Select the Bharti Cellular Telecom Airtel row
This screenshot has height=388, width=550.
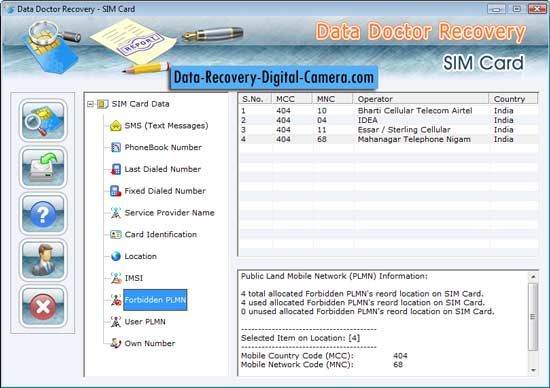[388, 111]
